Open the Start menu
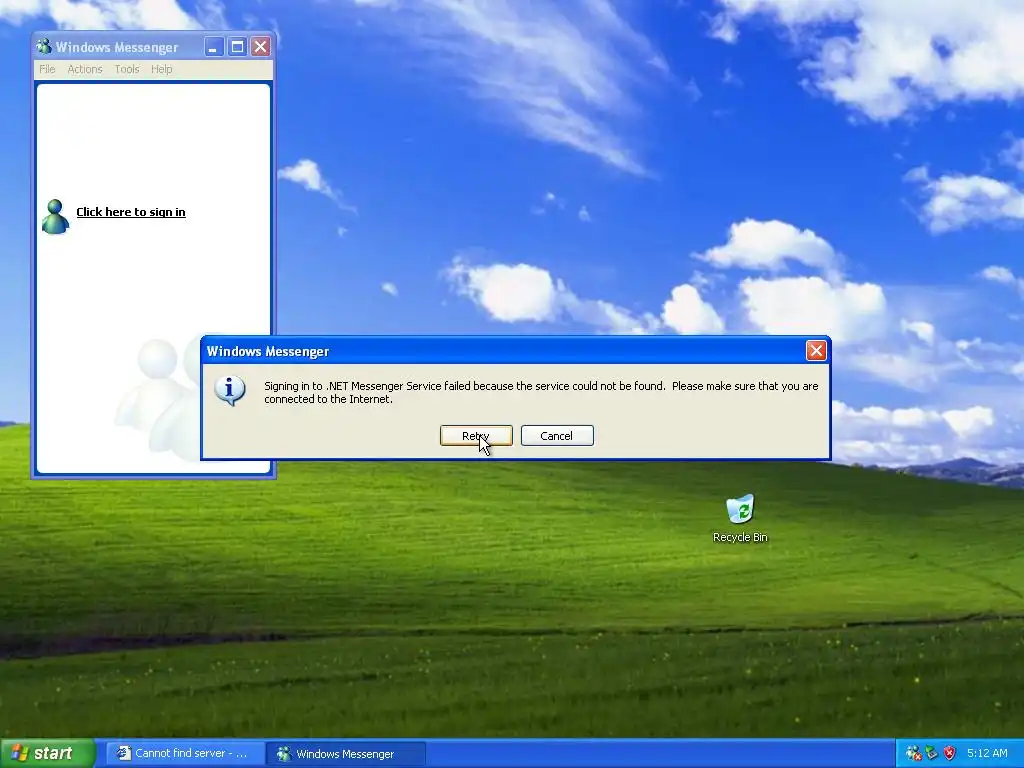The width and height of the screenshot is (1024, 768). coord(47,753)
